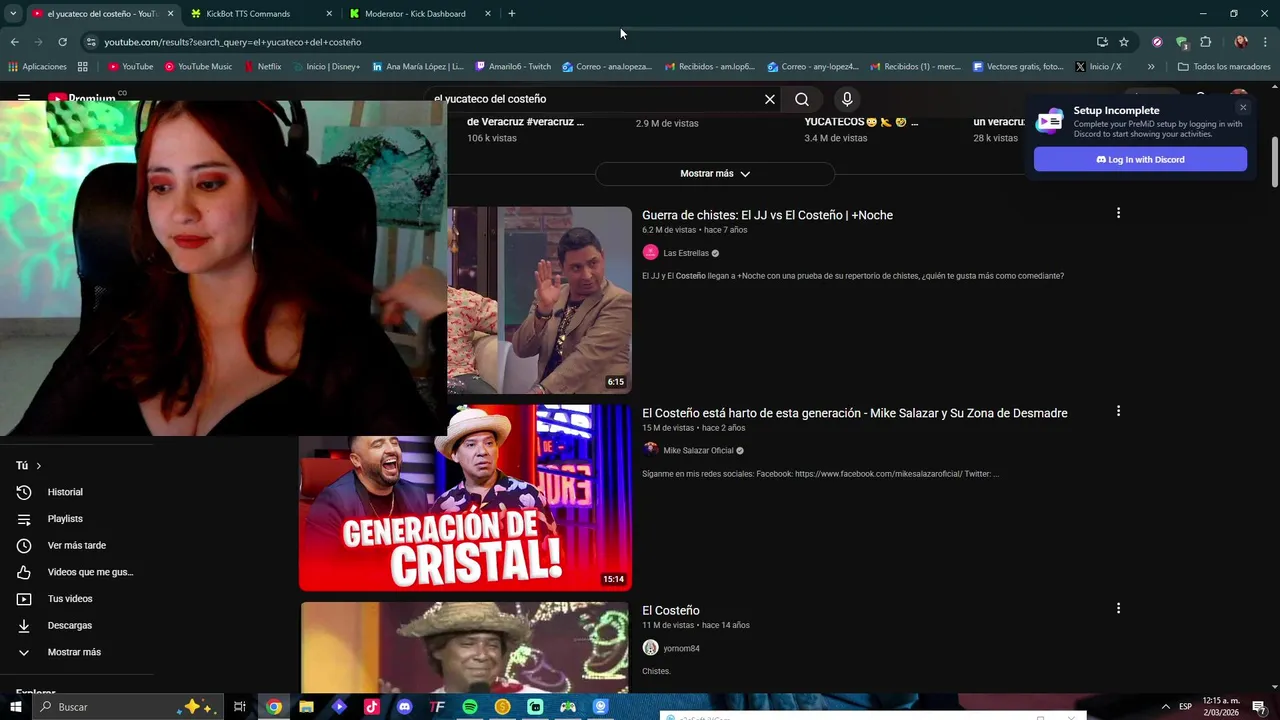Open the Las Estrellas channel
The width and height of the screenshot is (1280, 720).
coord(686,253)
